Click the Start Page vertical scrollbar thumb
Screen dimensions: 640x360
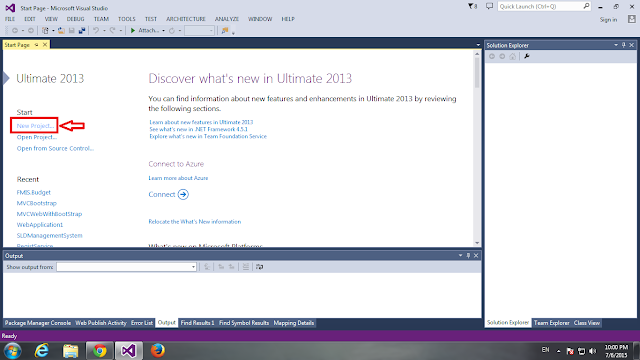click(477, 73)
